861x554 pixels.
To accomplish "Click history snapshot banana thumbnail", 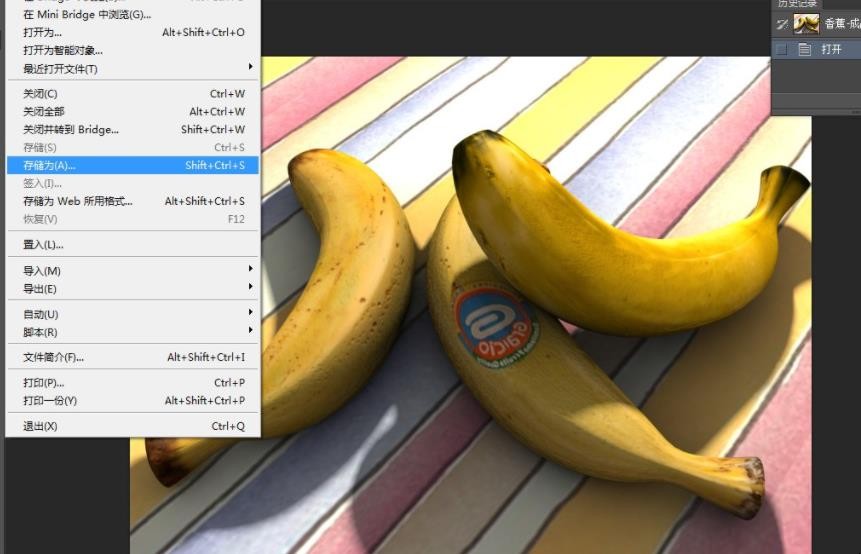I will [x=806, y=24].
